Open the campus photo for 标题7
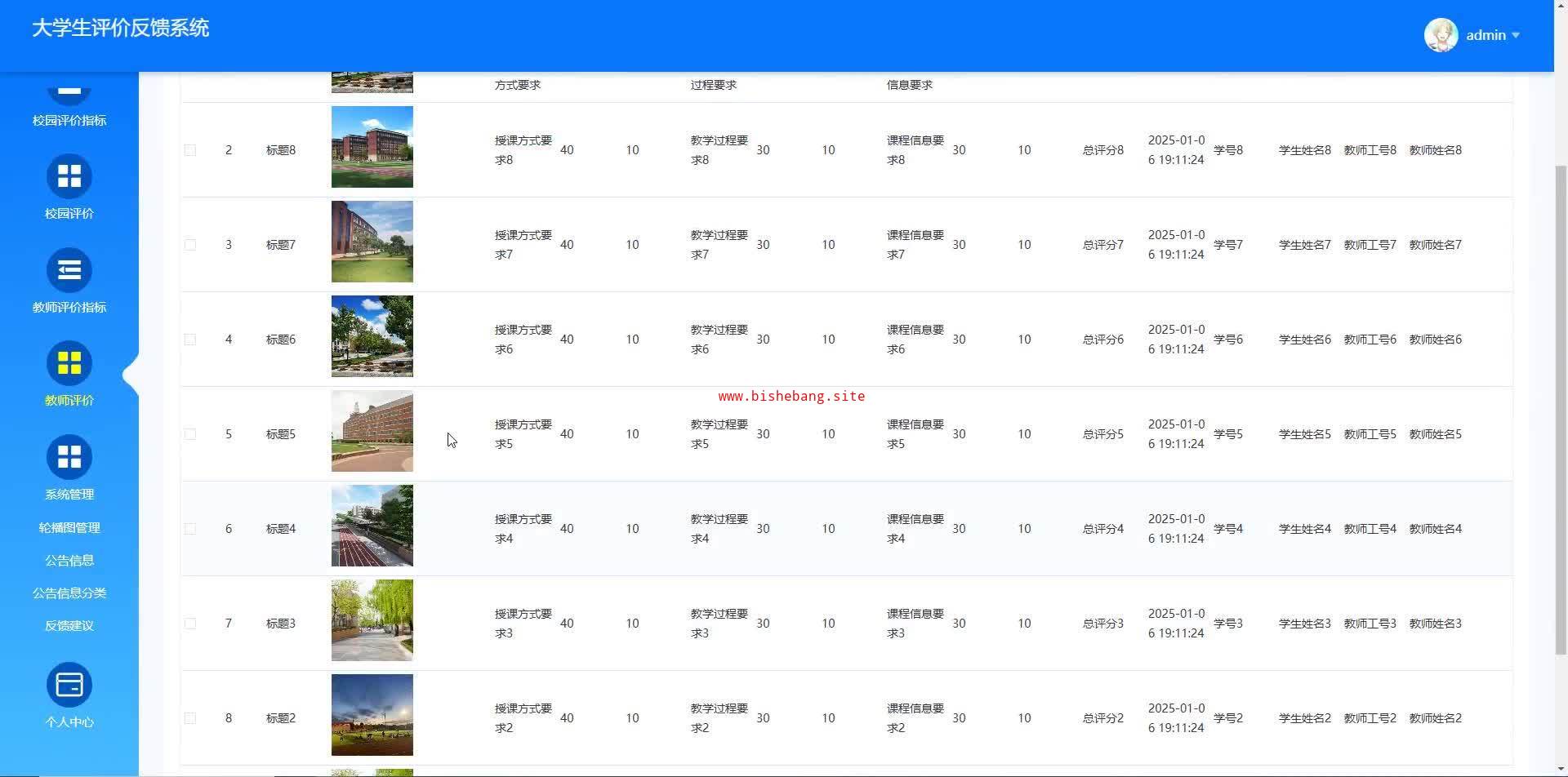Viewport: 1568px width, 777px height. [372, 242]
